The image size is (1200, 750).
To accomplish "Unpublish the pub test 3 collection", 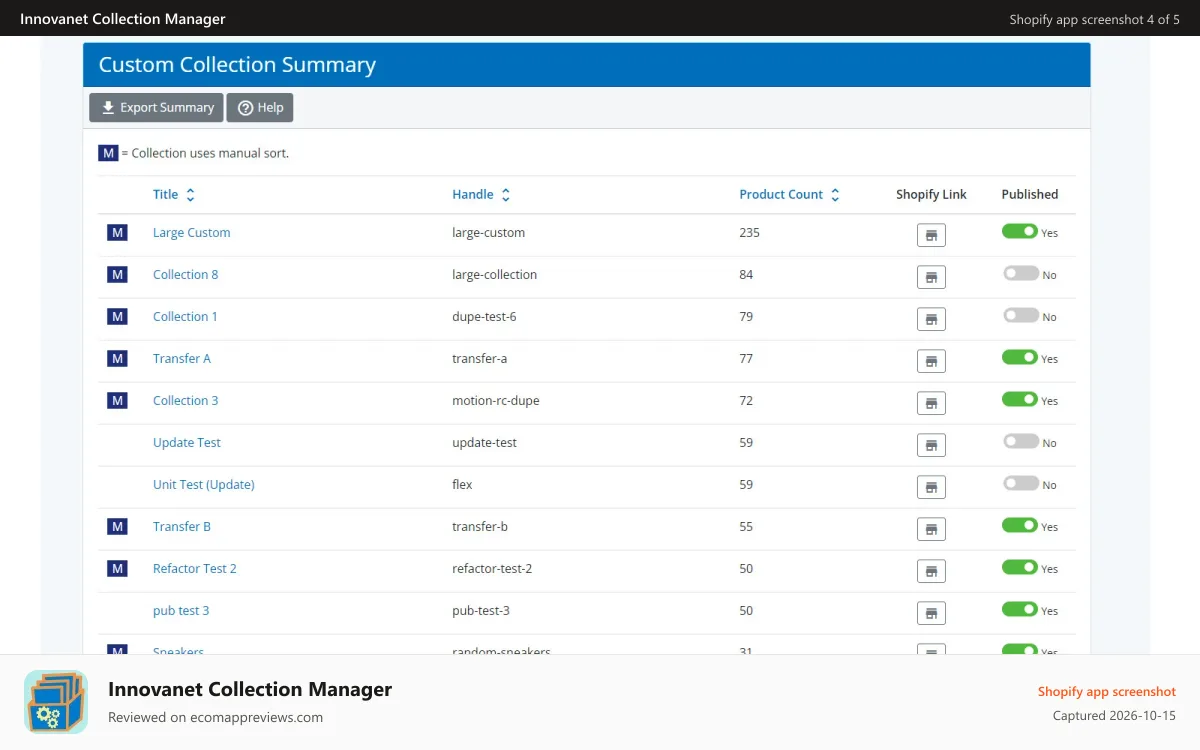I will click(1020, 609).
